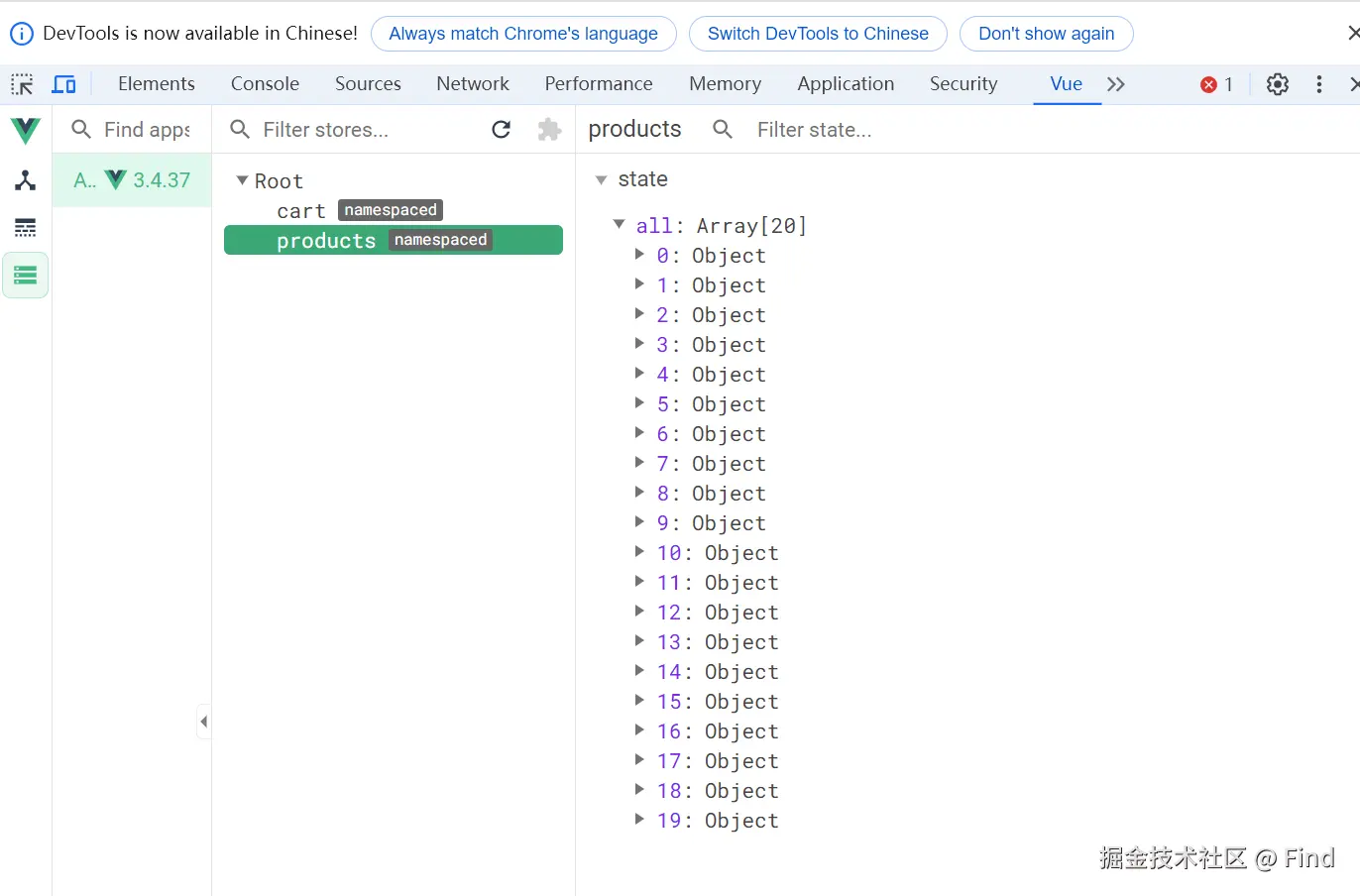Expand array item 6 Object
The width and height of the screenshot is (1360, 896).
point(639,433)
